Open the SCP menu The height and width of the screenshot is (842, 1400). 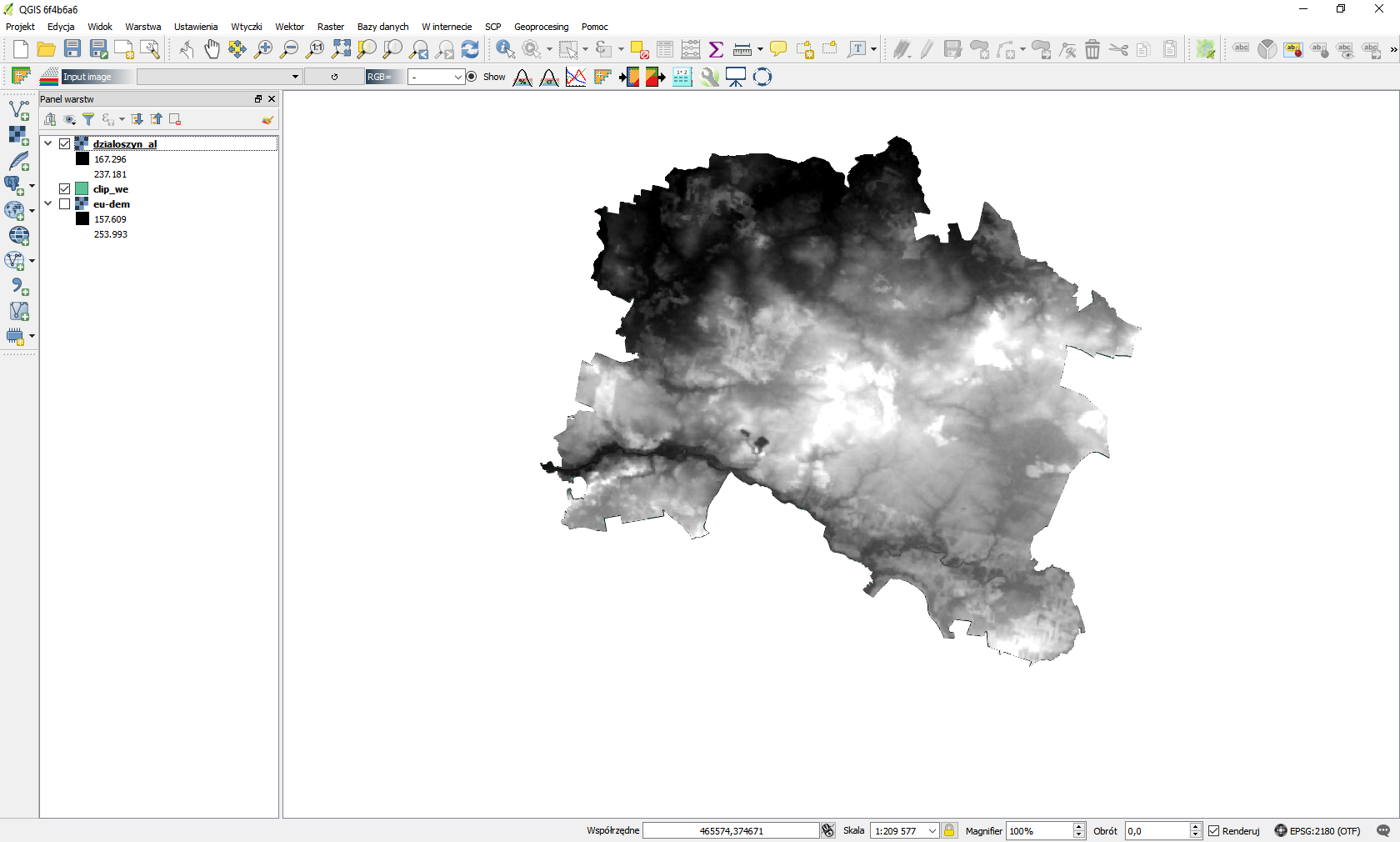(492, 27)
